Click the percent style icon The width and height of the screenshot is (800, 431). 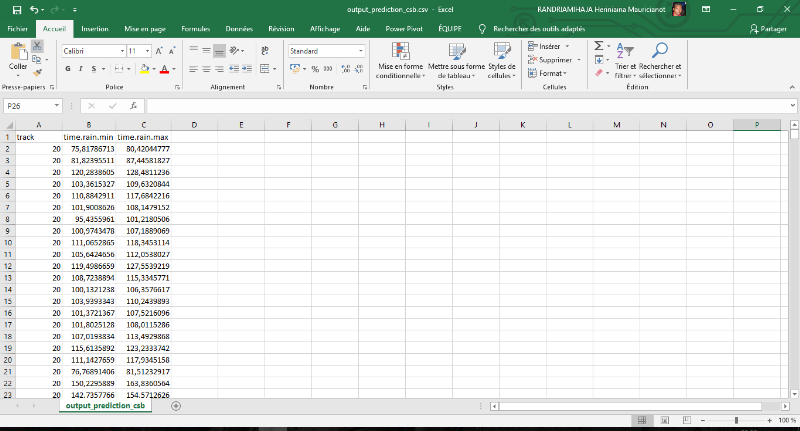coord(314,69)
